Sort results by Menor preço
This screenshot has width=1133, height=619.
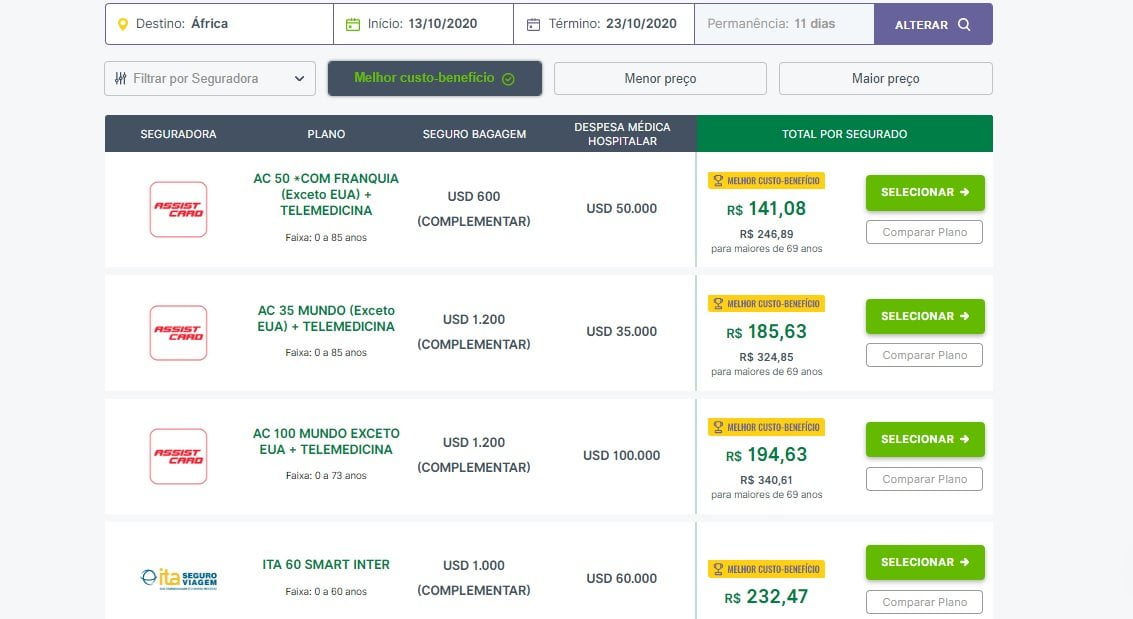660,79
